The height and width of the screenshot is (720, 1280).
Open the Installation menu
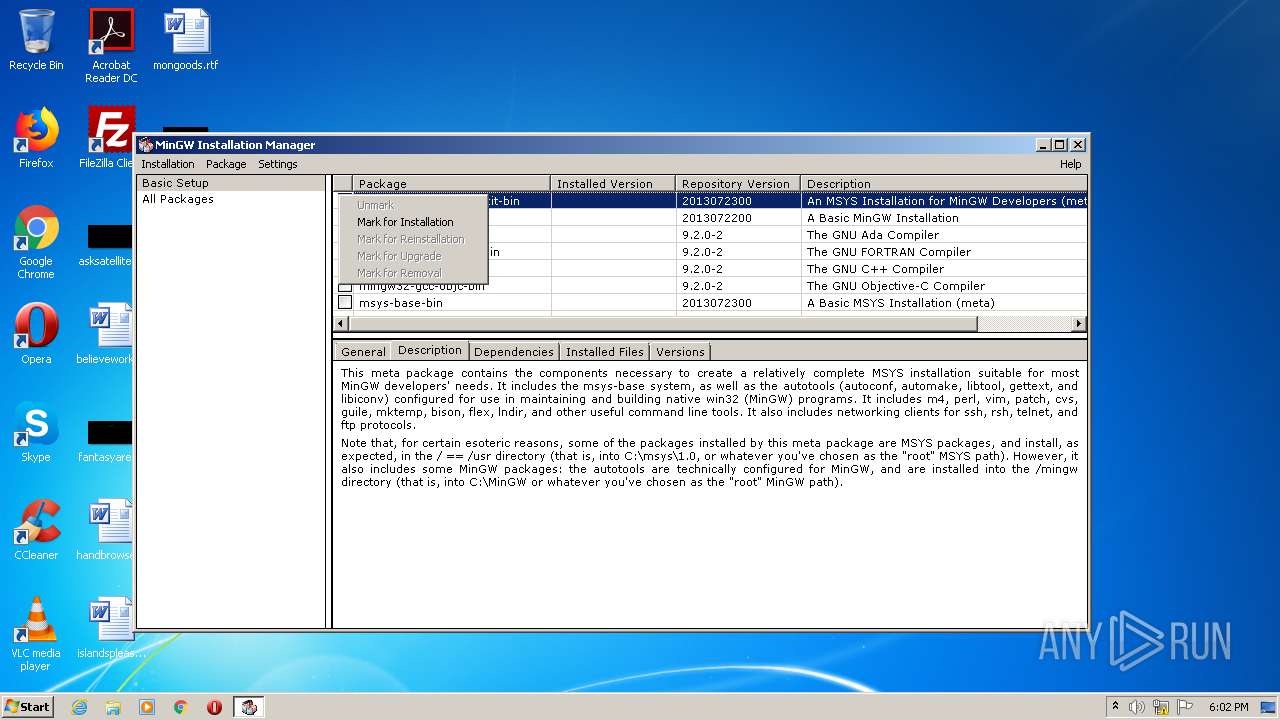pos(168,164)
